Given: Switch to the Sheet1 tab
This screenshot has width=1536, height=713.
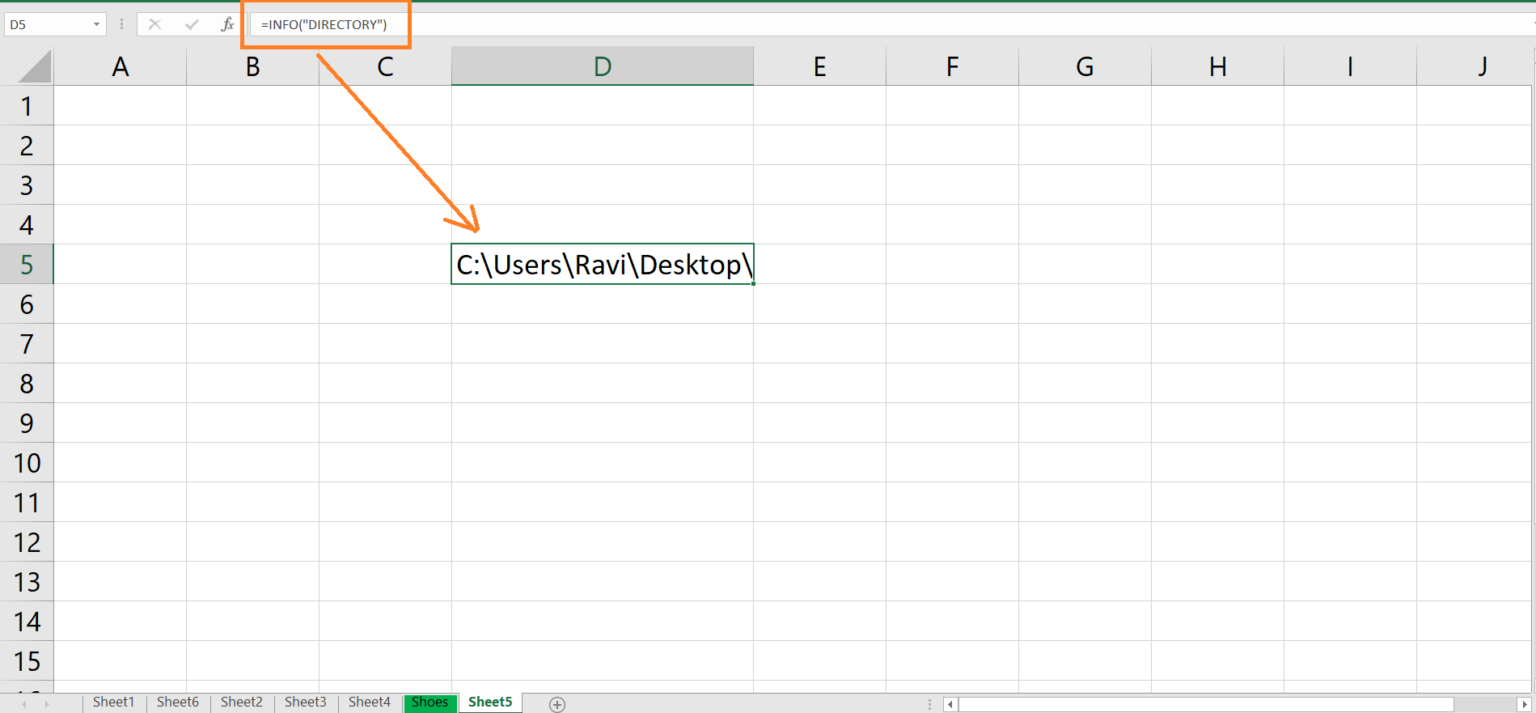Looking at the screenshot, I should point(113,702).
